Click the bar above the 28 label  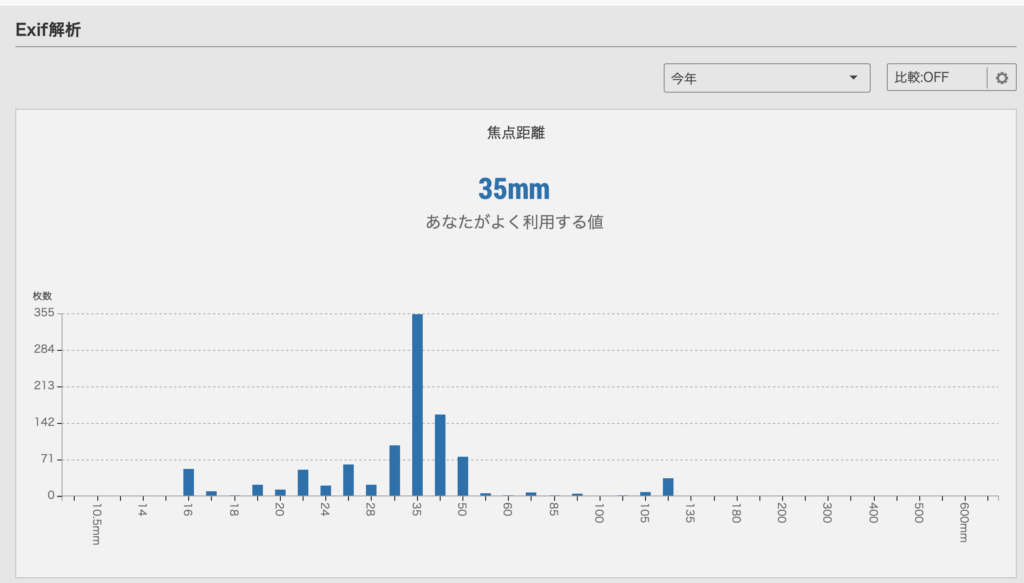tap(371, 490)
